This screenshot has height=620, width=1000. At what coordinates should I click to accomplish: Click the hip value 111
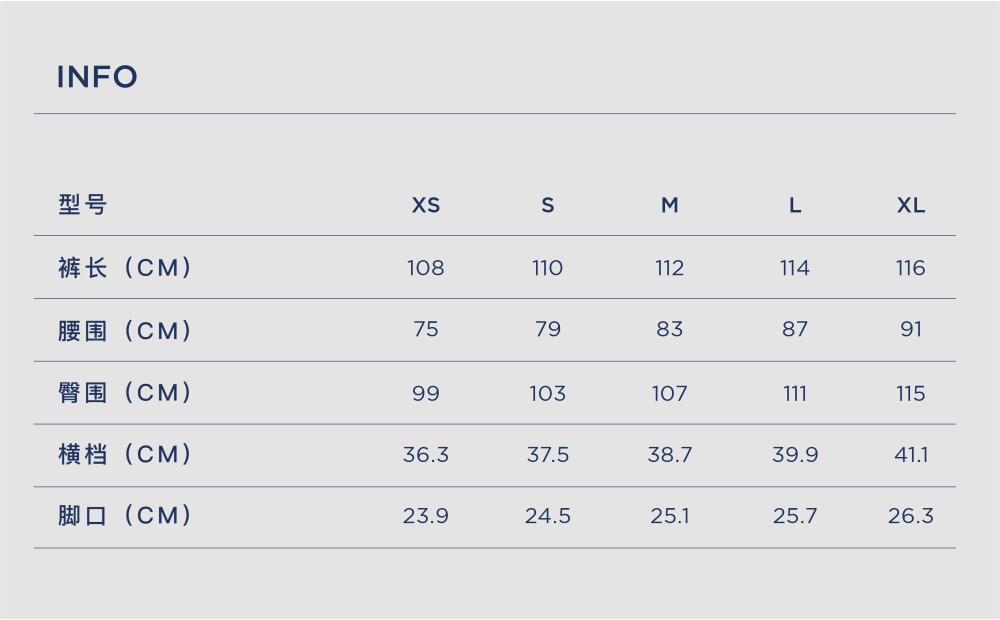[x=795, y=393]
